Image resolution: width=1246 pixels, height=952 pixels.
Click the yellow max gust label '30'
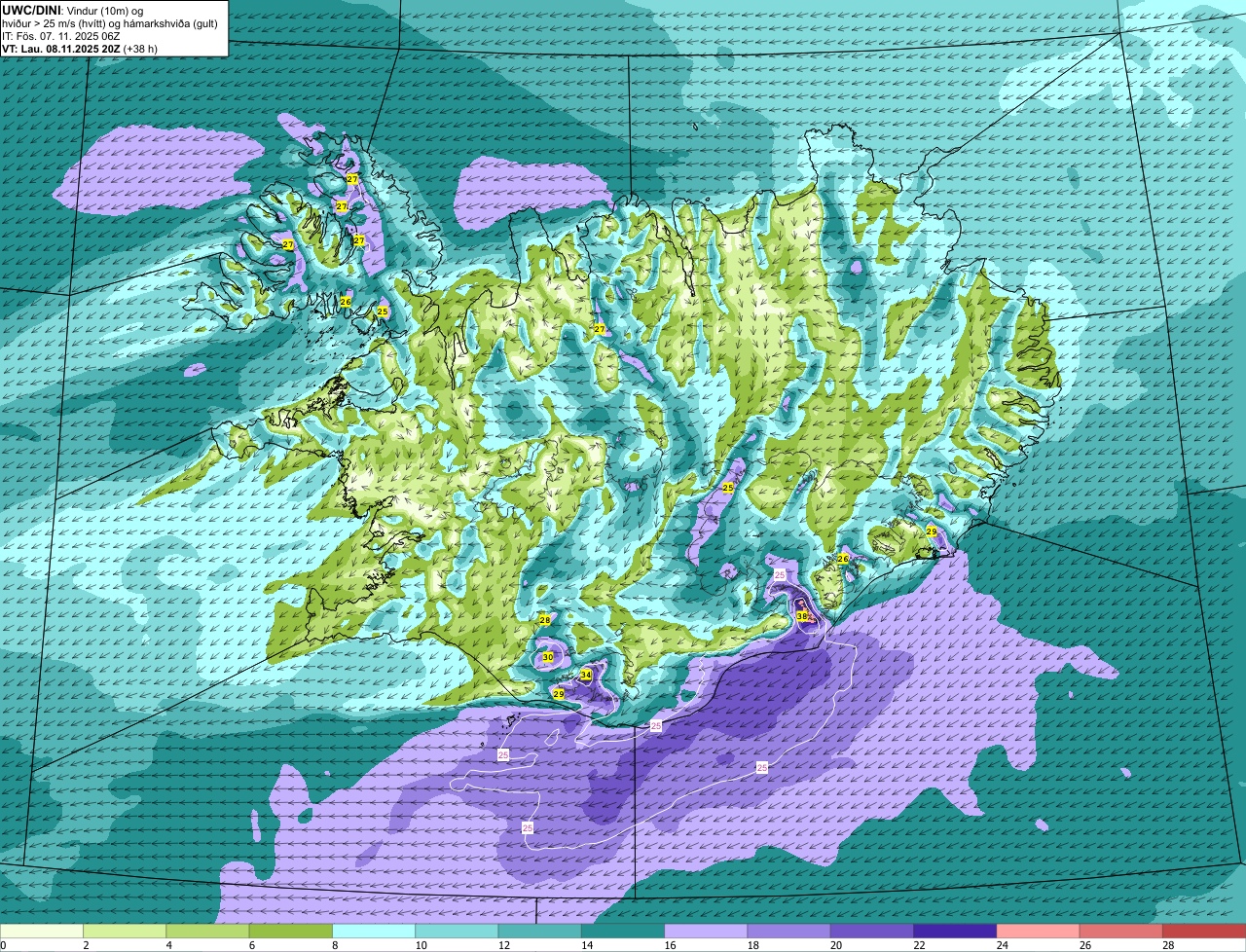click(548, 658)
